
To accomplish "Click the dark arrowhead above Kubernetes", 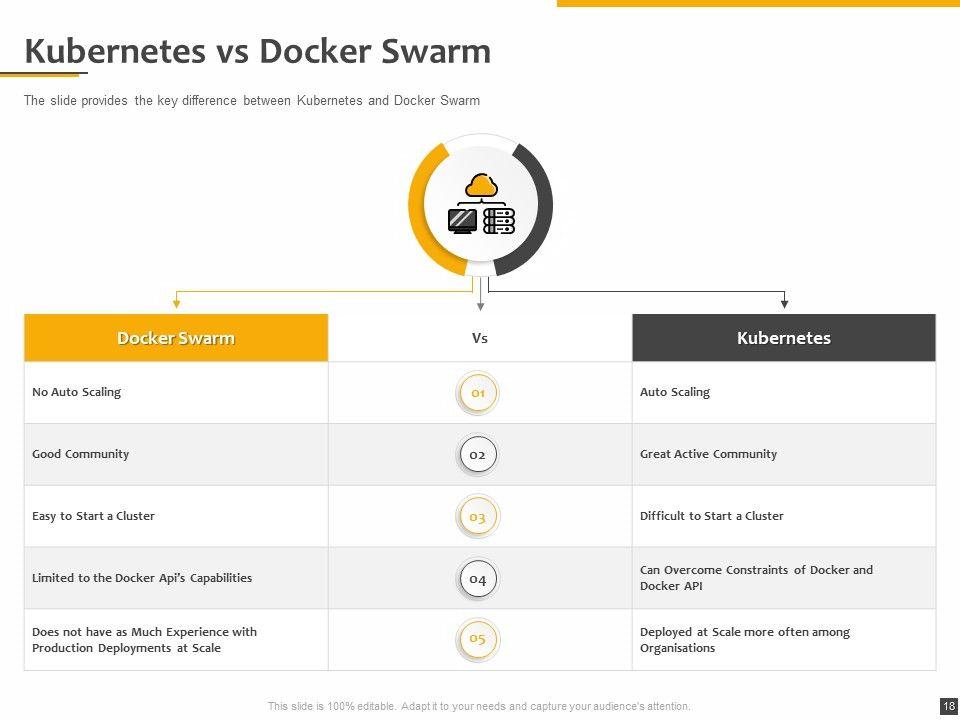I will coord(784,301).
